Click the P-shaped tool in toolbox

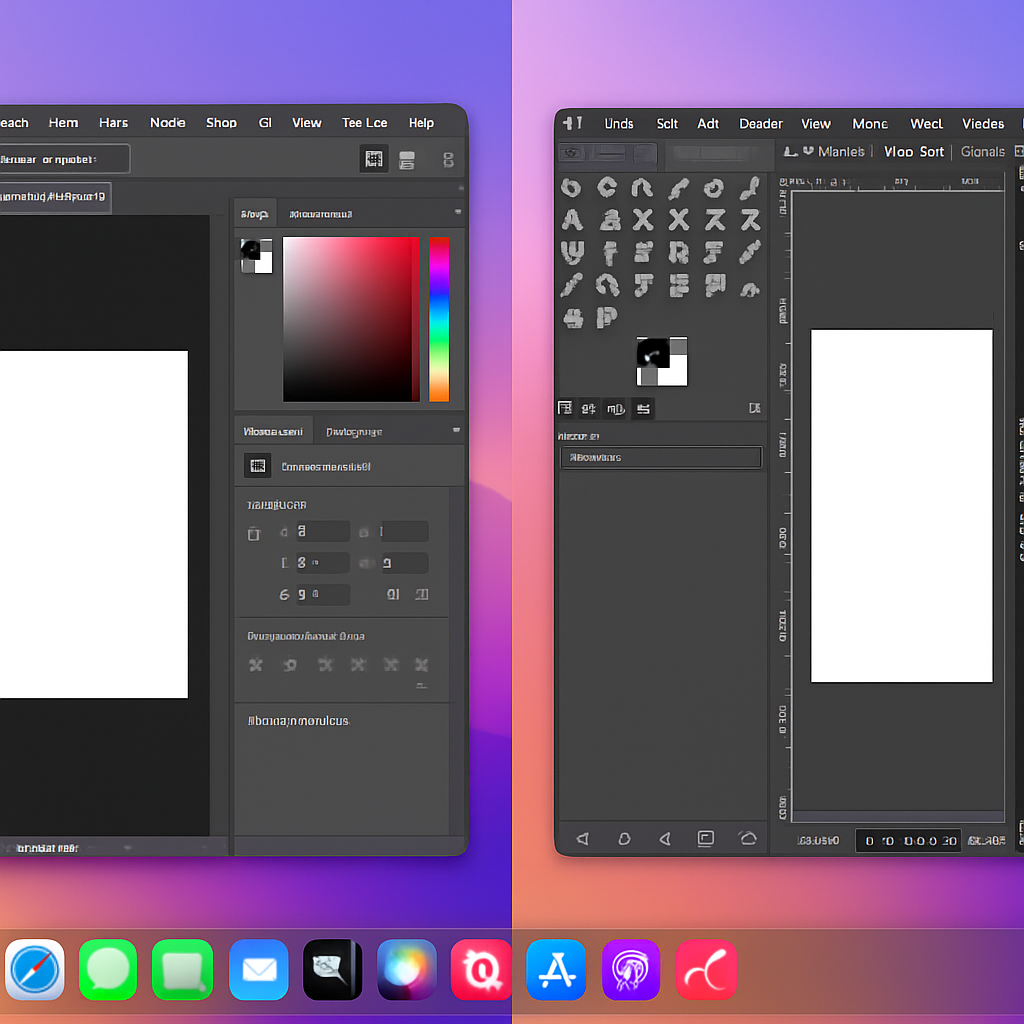click(x=607, y=318)
